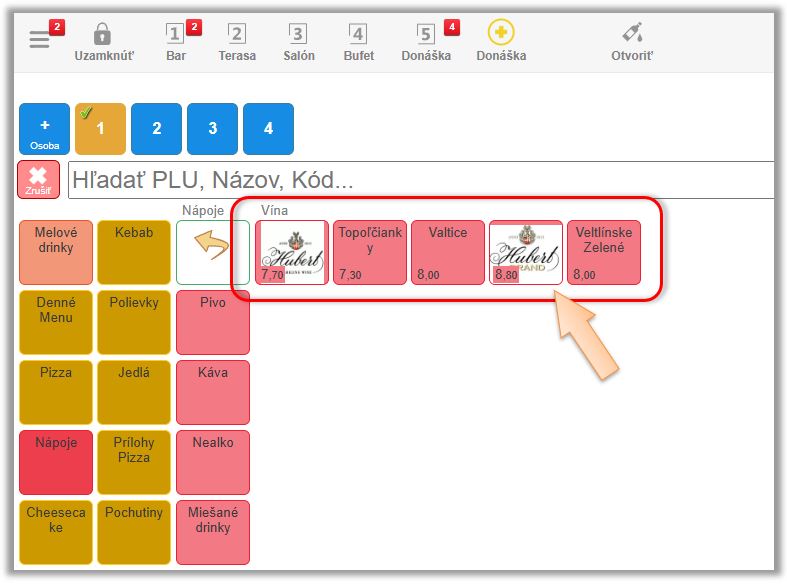Click the Otvoriť bottle opener icon
The image size is (787, 585).
coord(632,35)
